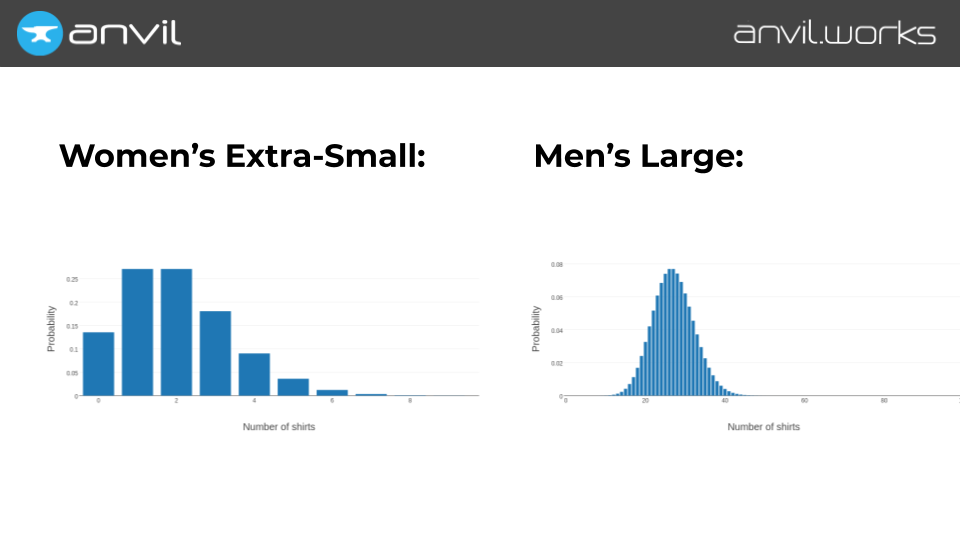Click the tallest bar at 1 shirt
The width and height of the screenshot is (960, 540).
click(x=137, y=332)
